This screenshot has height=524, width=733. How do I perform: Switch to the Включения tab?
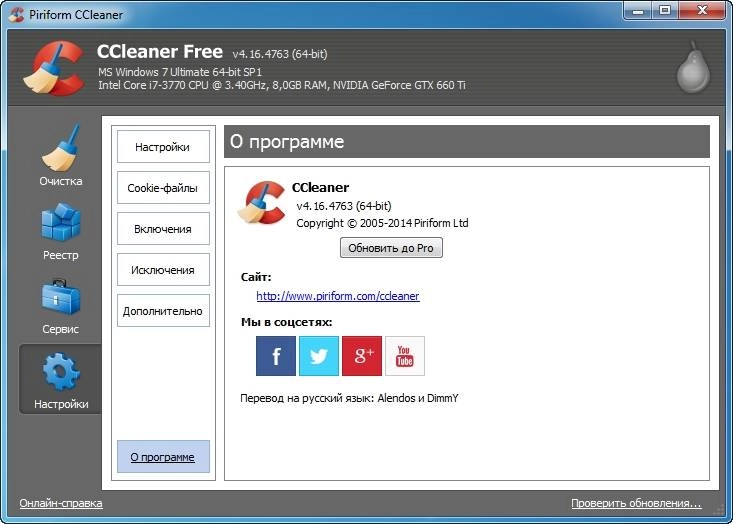[163, 229]
